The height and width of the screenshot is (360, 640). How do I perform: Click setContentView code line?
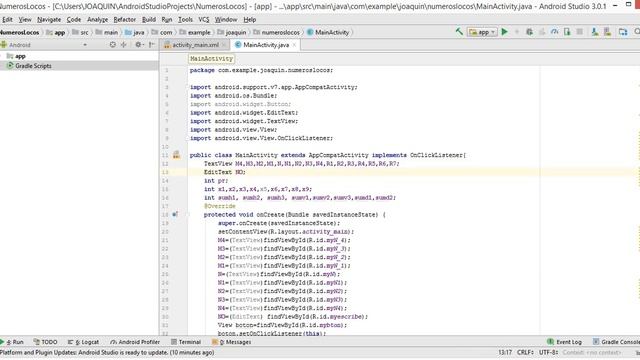(x=286, y=232)
